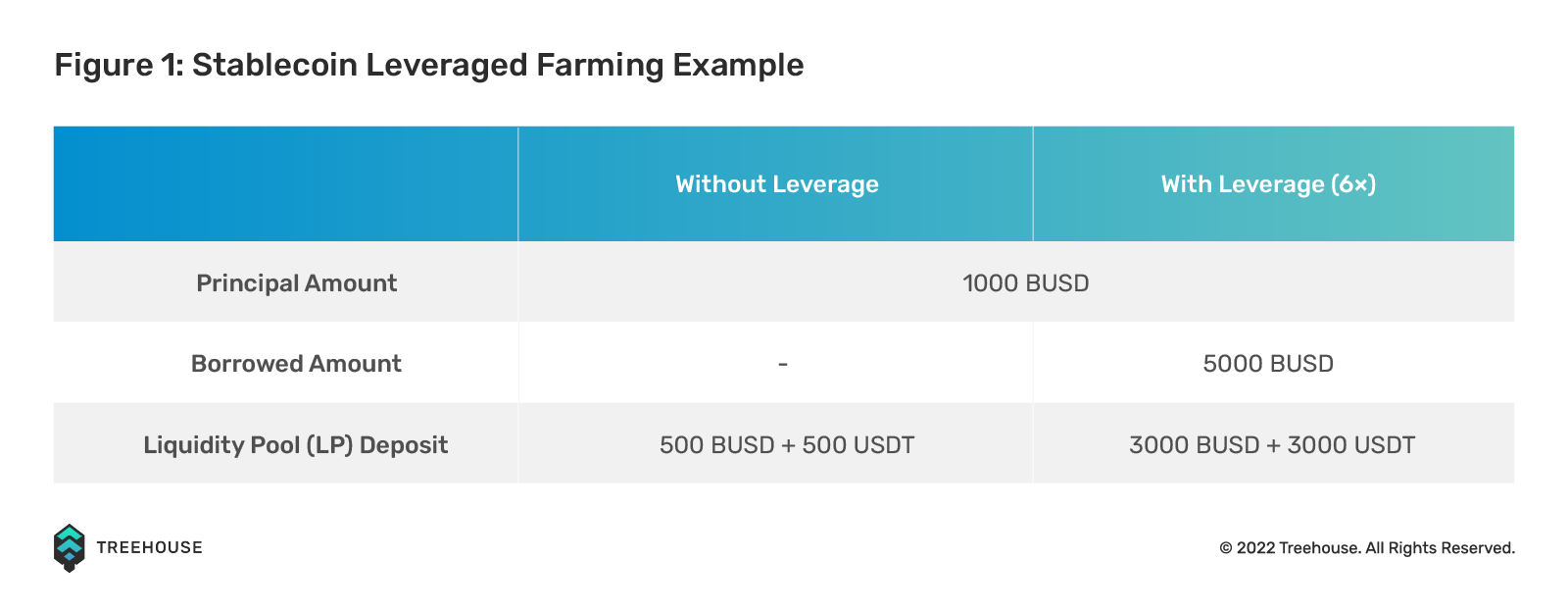
Task: Click the 1000 BUSD principal cell
Action: point(1026,283)
